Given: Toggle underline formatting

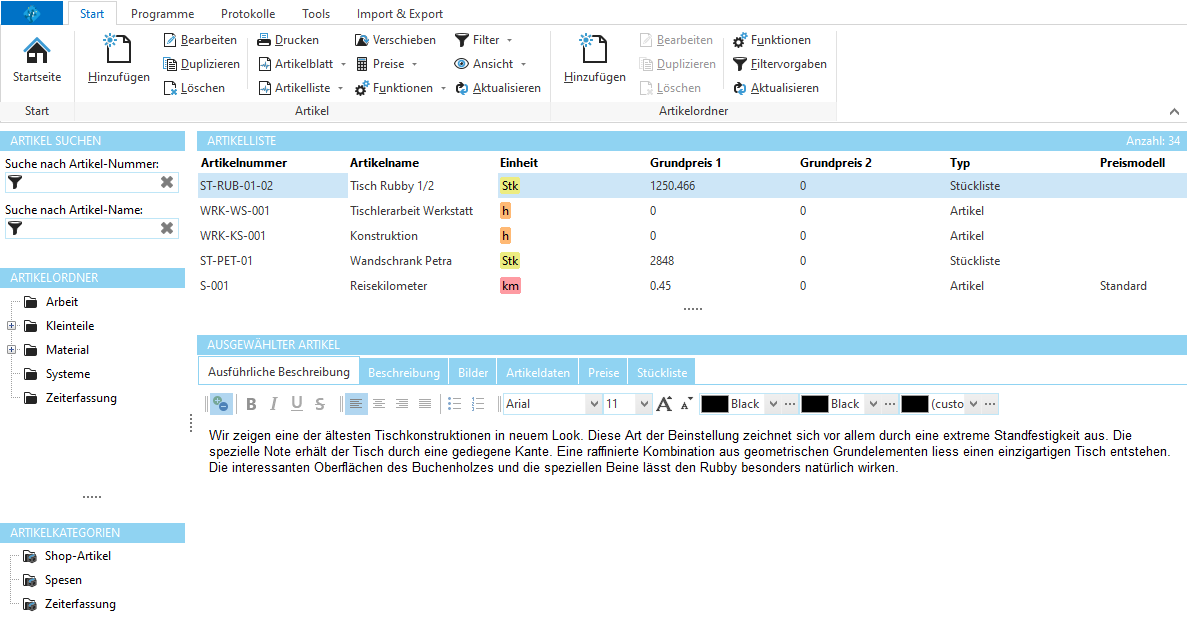Looking at the screenshot, I should pyautogui.click(x=297, y=404).
